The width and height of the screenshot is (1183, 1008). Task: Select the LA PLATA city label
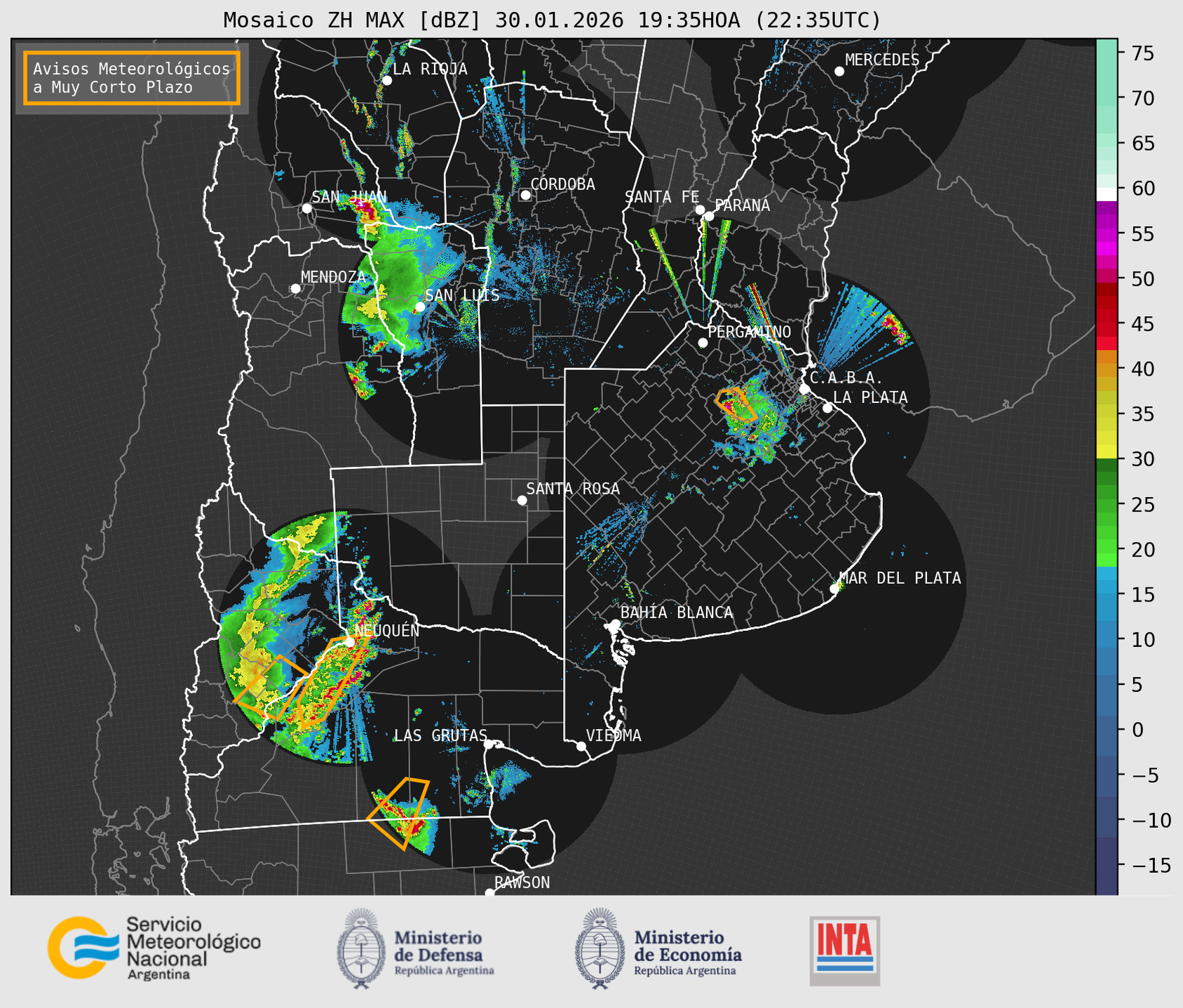tap(870, 397)
